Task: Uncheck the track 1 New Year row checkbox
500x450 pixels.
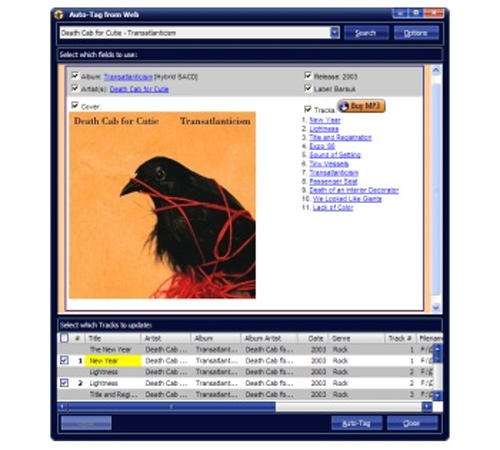Action: click(64, 360)
